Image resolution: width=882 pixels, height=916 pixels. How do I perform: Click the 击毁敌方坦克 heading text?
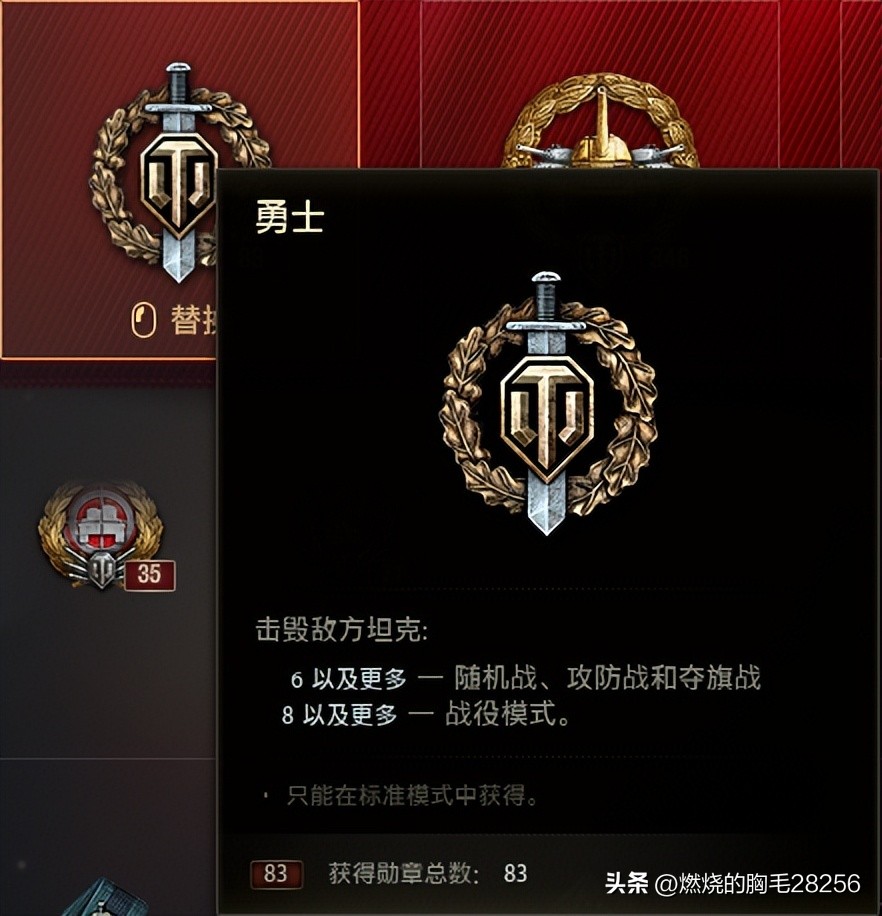tap(342, 631)
